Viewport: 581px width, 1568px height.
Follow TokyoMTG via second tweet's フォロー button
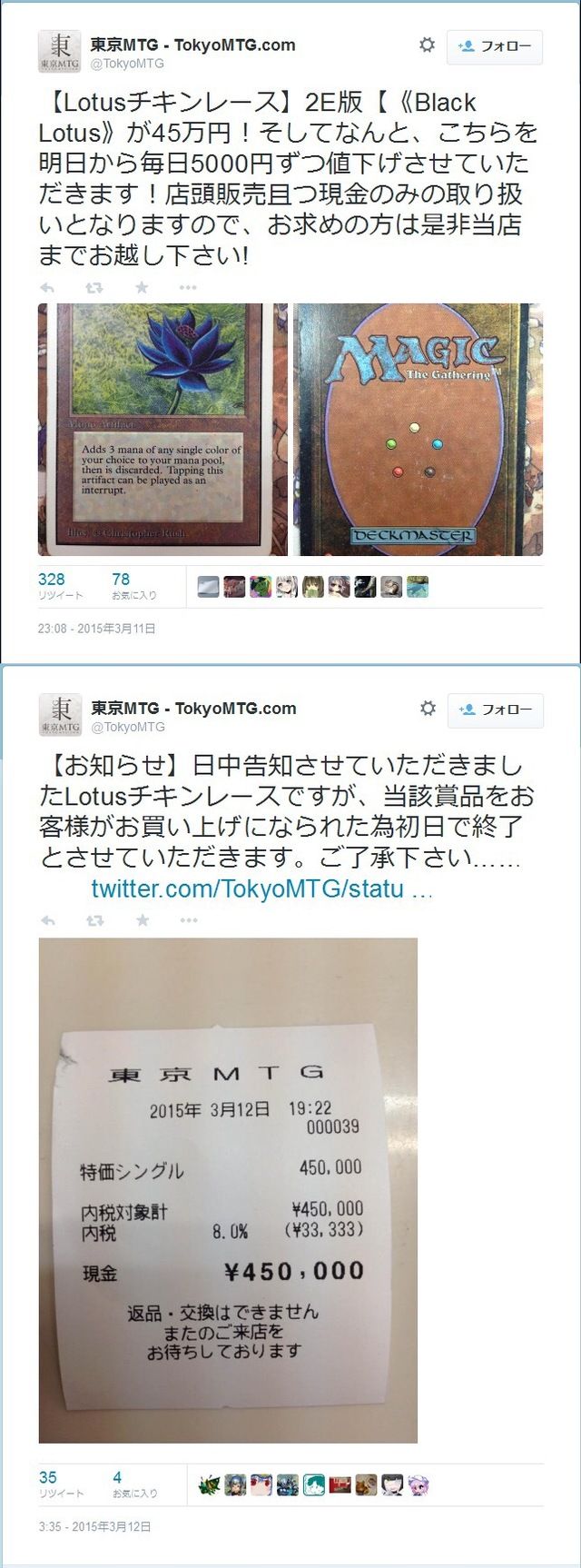pos(496,710)
